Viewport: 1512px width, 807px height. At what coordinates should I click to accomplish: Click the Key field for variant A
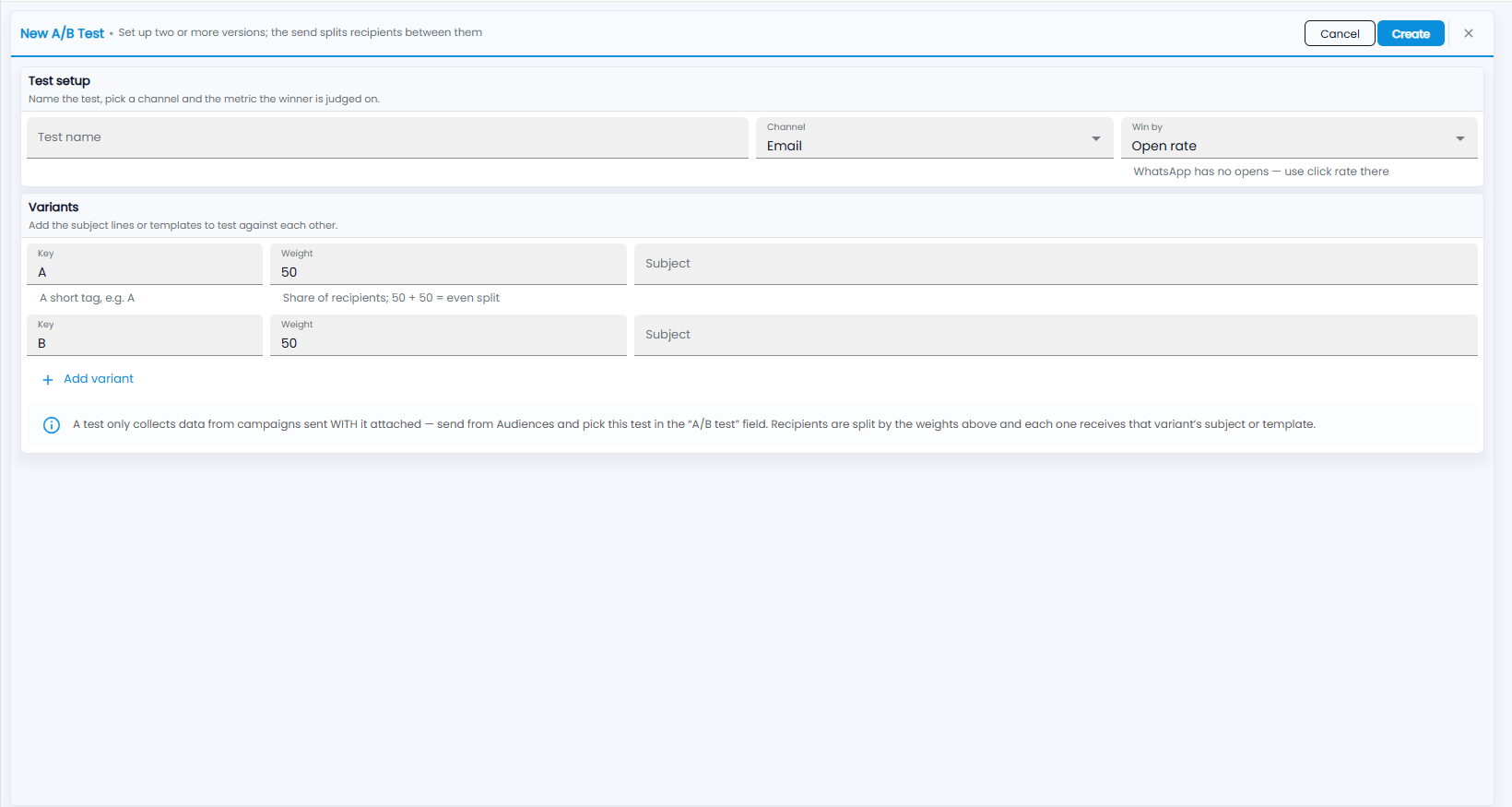point(145,264)
